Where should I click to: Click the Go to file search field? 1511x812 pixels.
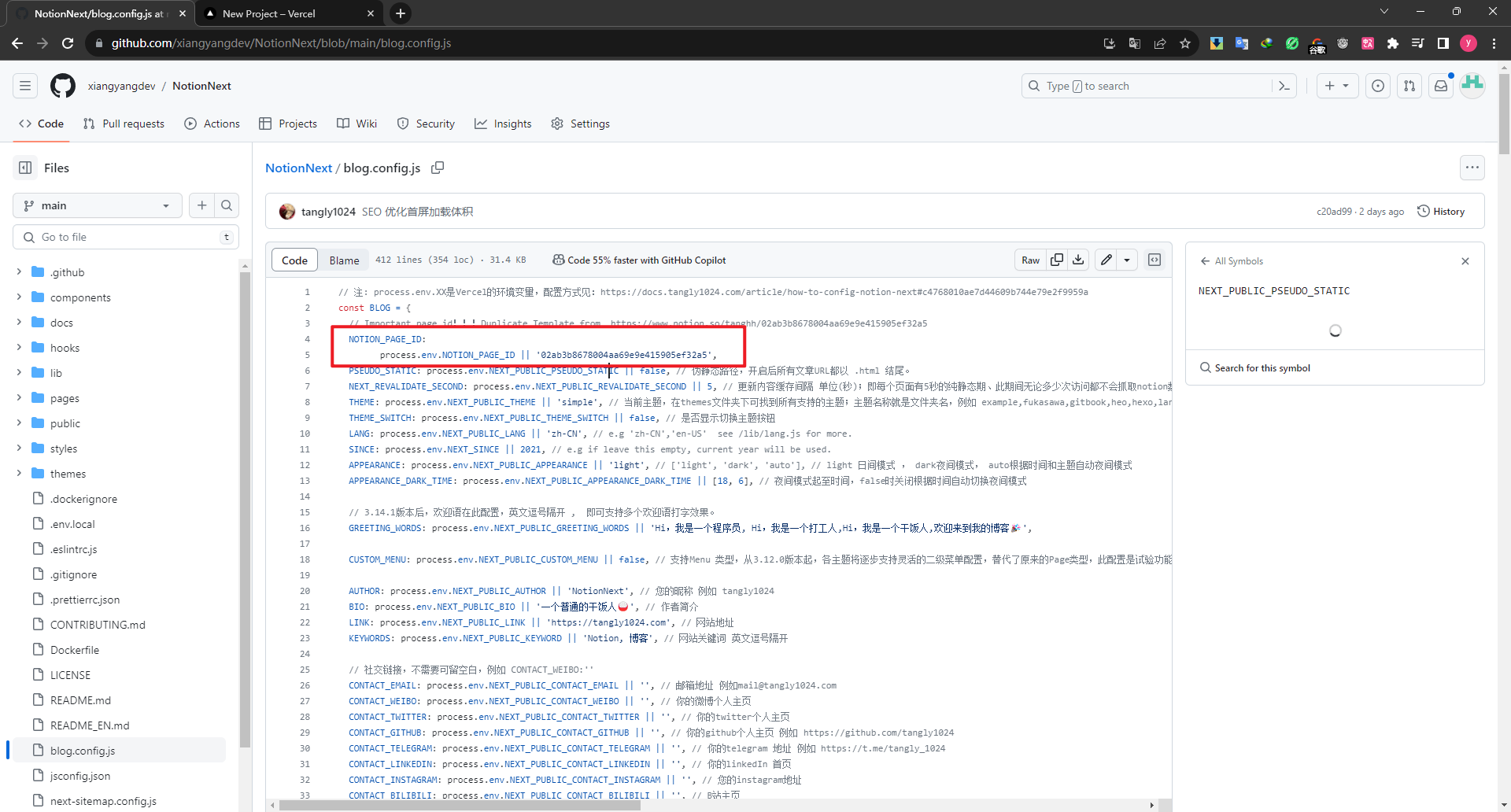point(126,237)
